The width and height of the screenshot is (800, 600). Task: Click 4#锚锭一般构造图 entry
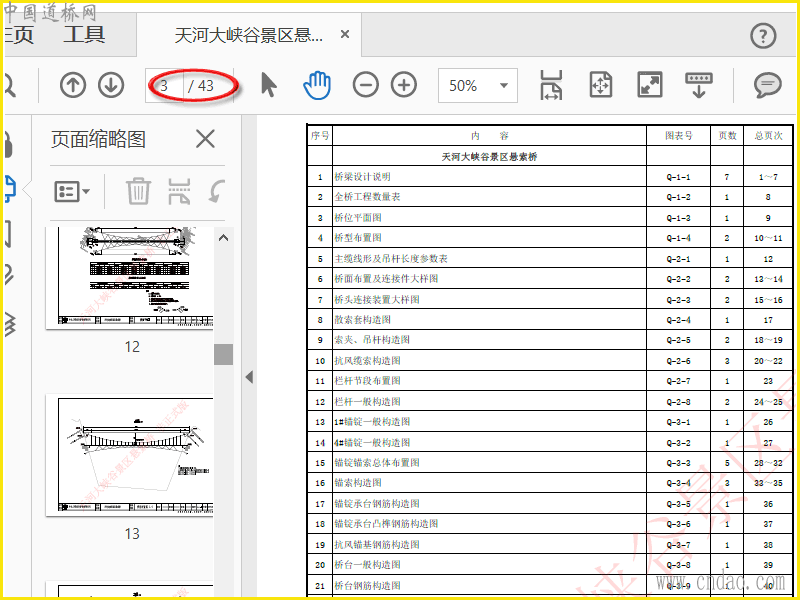click(x=372, y=442)
